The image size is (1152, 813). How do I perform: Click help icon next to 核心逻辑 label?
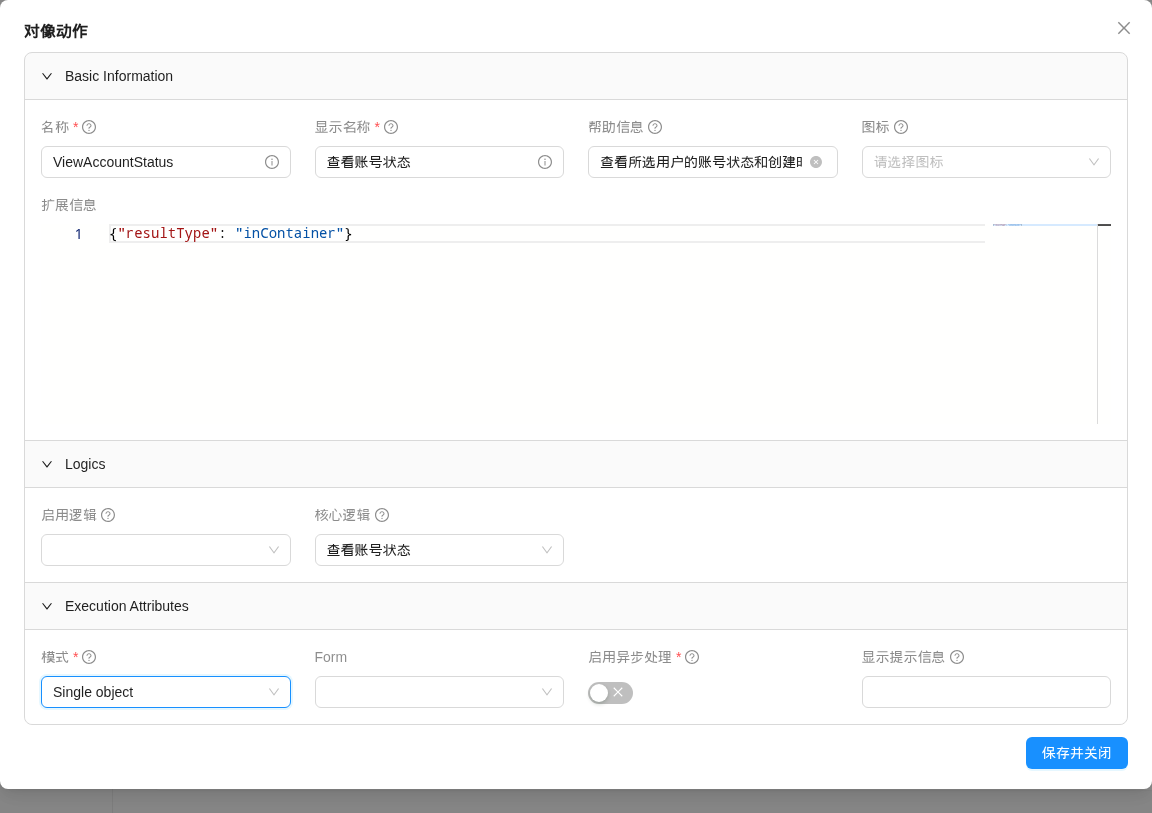[x=382, y=515]
